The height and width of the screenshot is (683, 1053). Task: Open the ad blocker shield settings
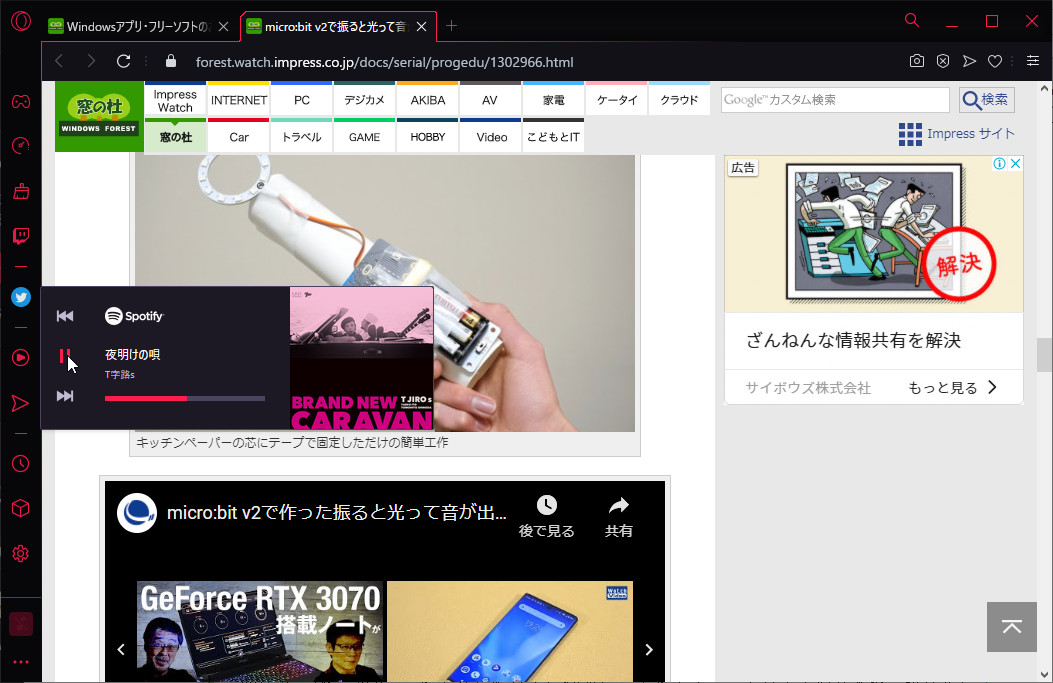(x=942, y=61)
